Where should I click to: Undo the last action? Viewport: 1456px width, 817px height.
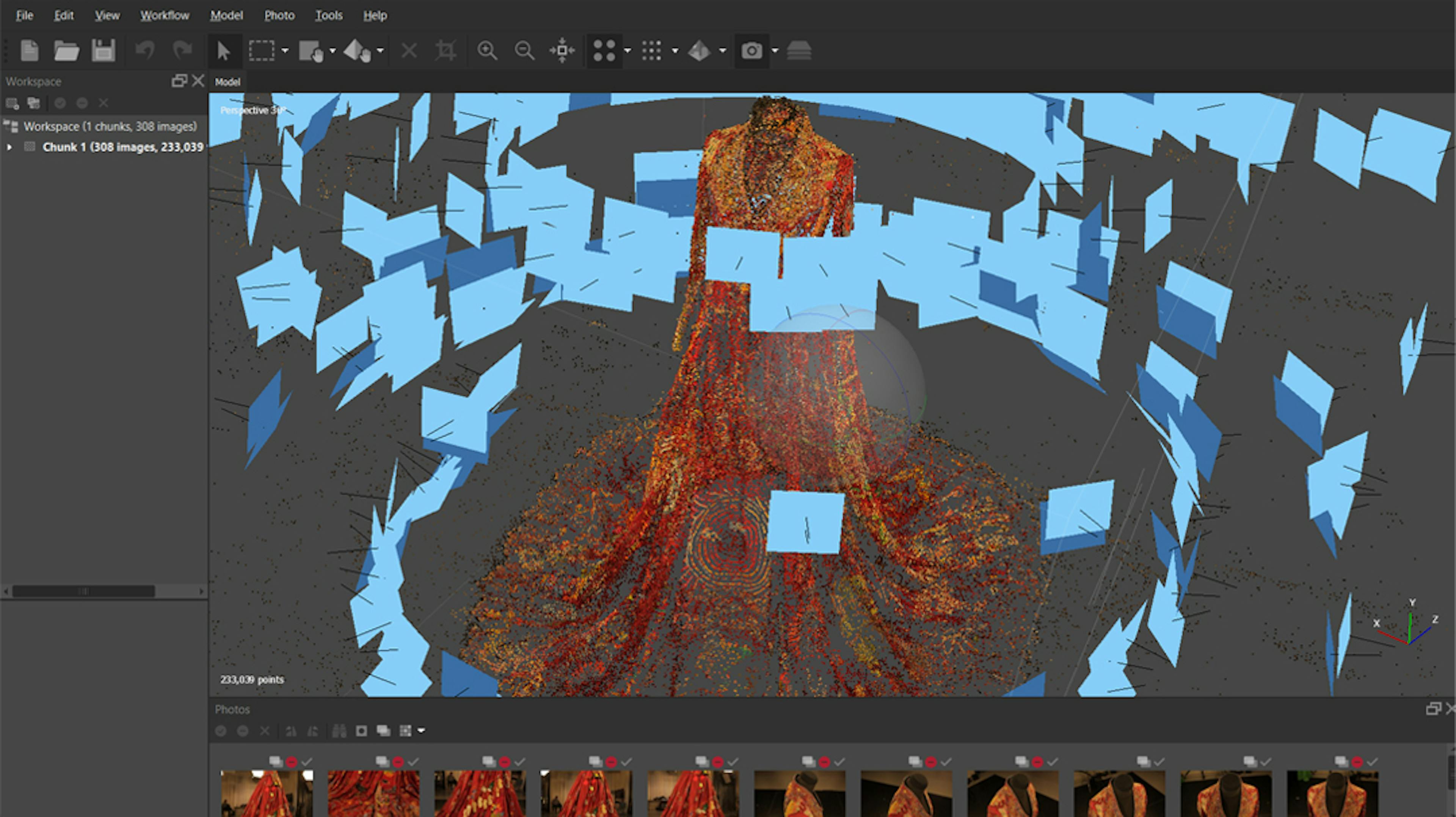point(145,51)
